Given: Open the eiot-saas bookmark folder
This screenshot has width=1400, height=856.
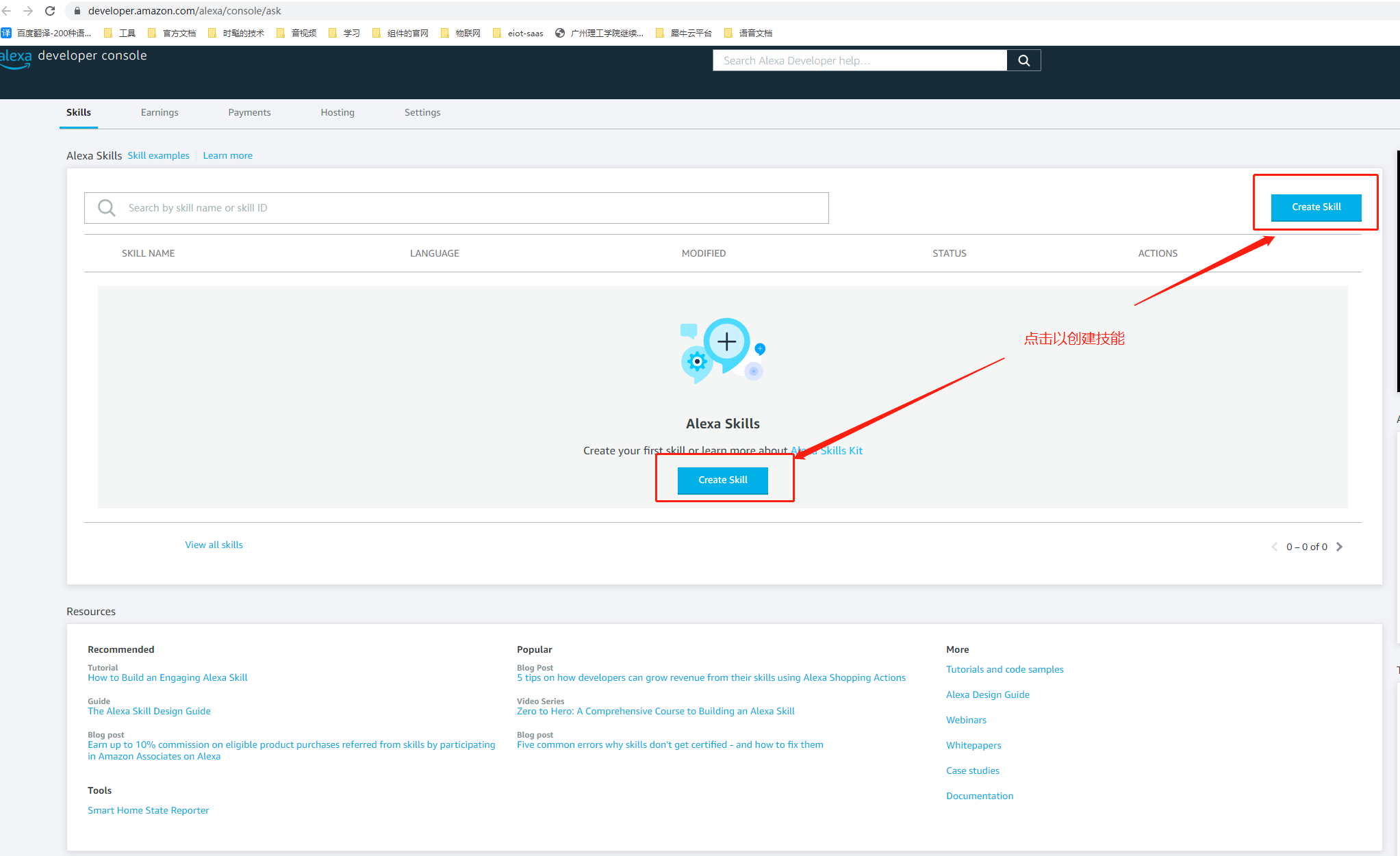Looking at the screenshot, I should [x=518, y=33].
